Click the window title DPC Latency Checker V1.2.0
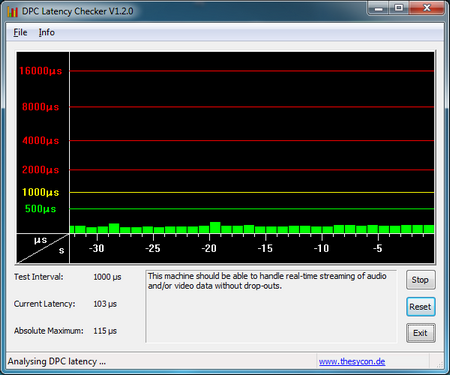The image size is (450, 375). coord(77,11)
